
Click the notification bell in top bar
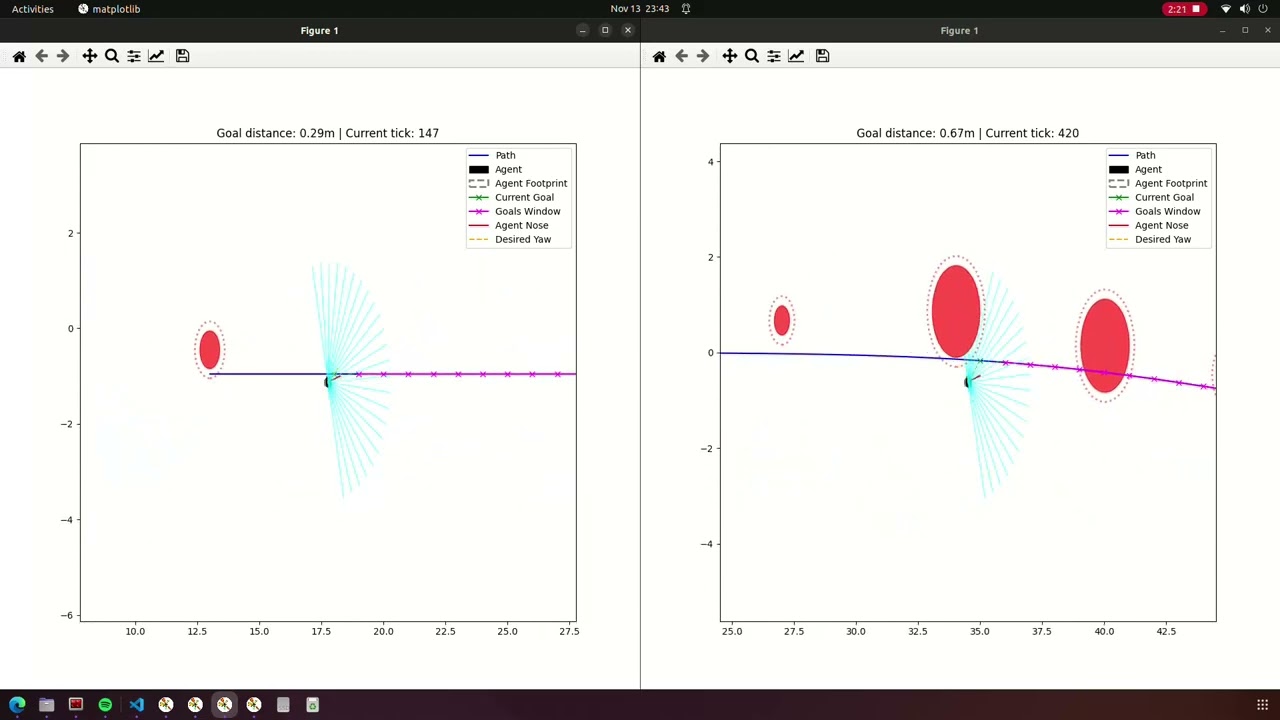point(686,9)
